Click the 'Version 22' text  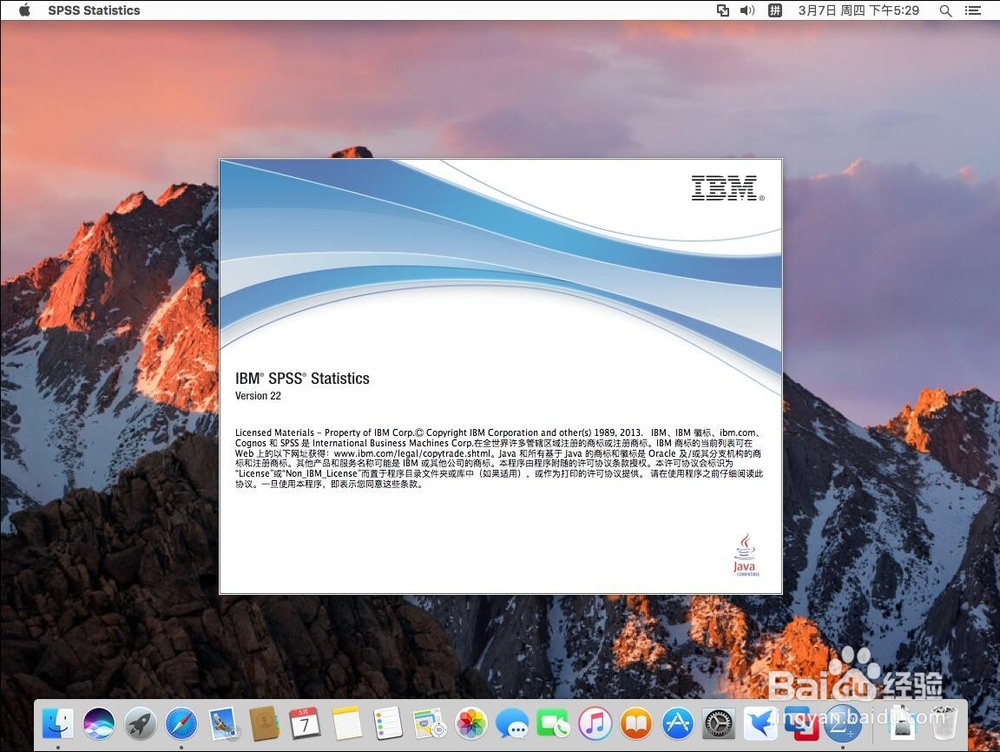(x=258, y=395)
